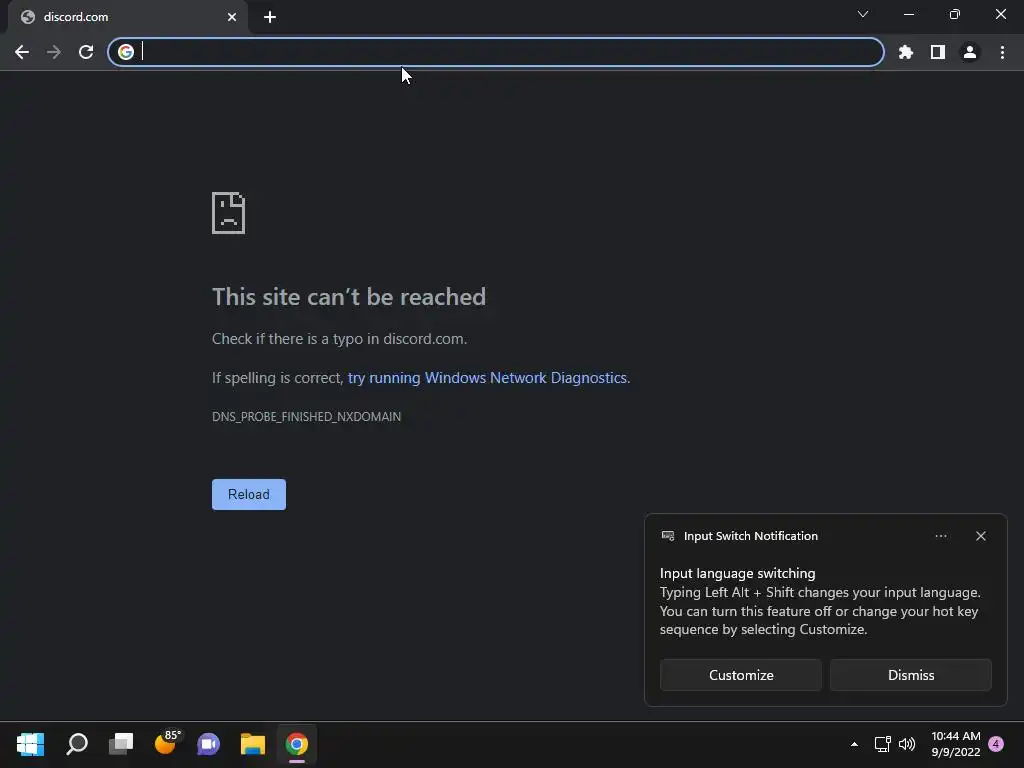Reload the page using the toolbar refresh icon

coord(86,52)
